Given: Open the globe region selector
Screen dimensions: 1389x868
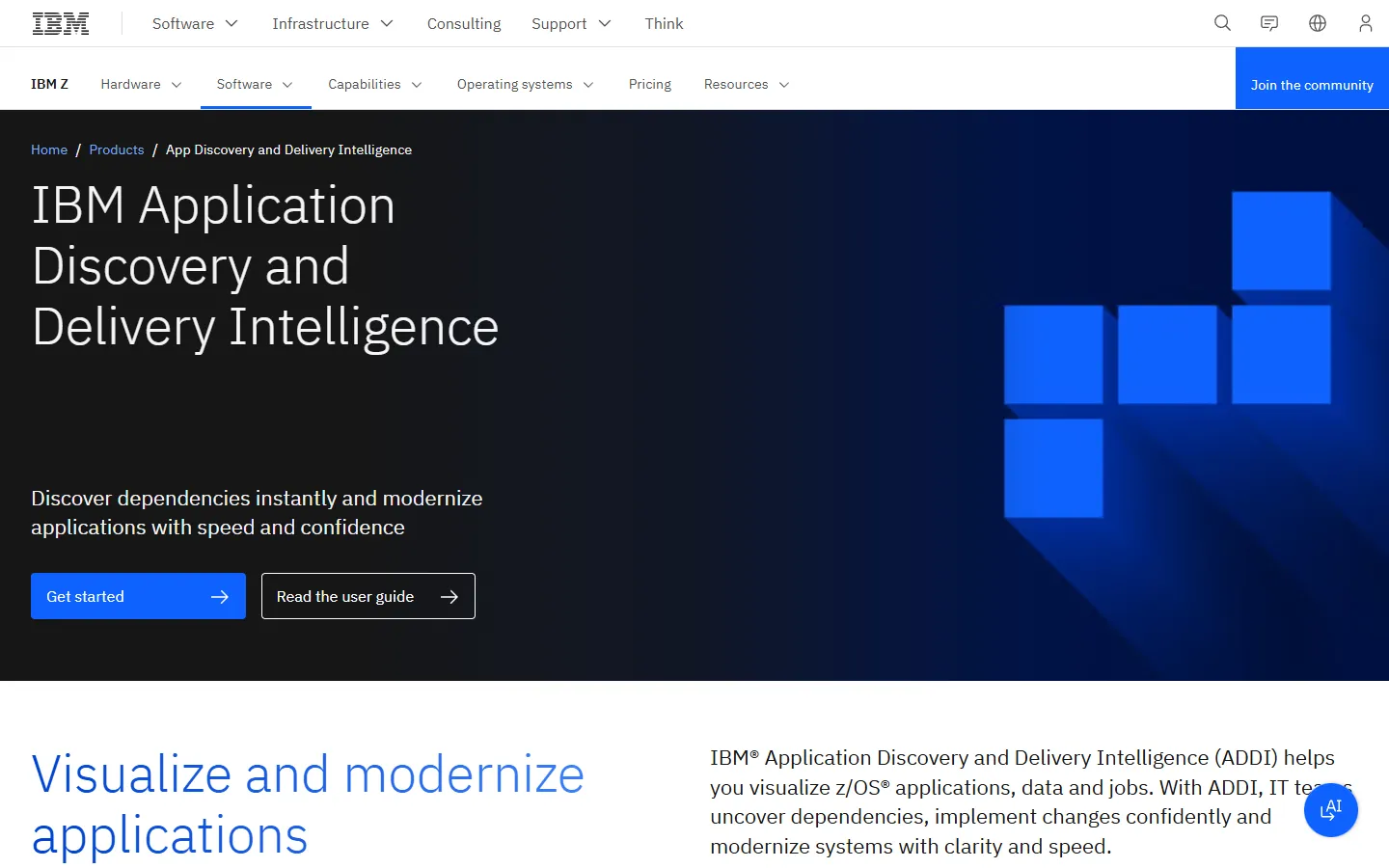Looking at the screenshot, I should (x=1318, y=23).
